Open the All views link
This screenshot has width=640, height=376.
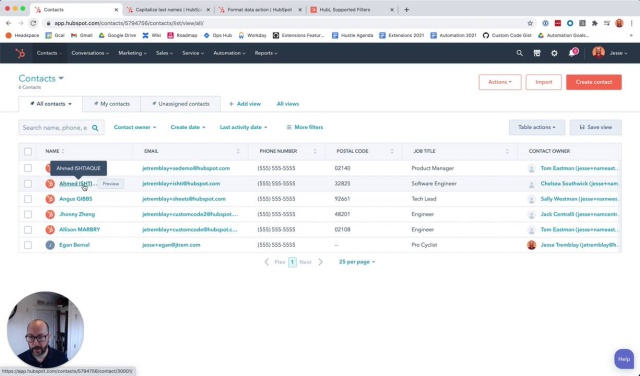tap(288, 104)
